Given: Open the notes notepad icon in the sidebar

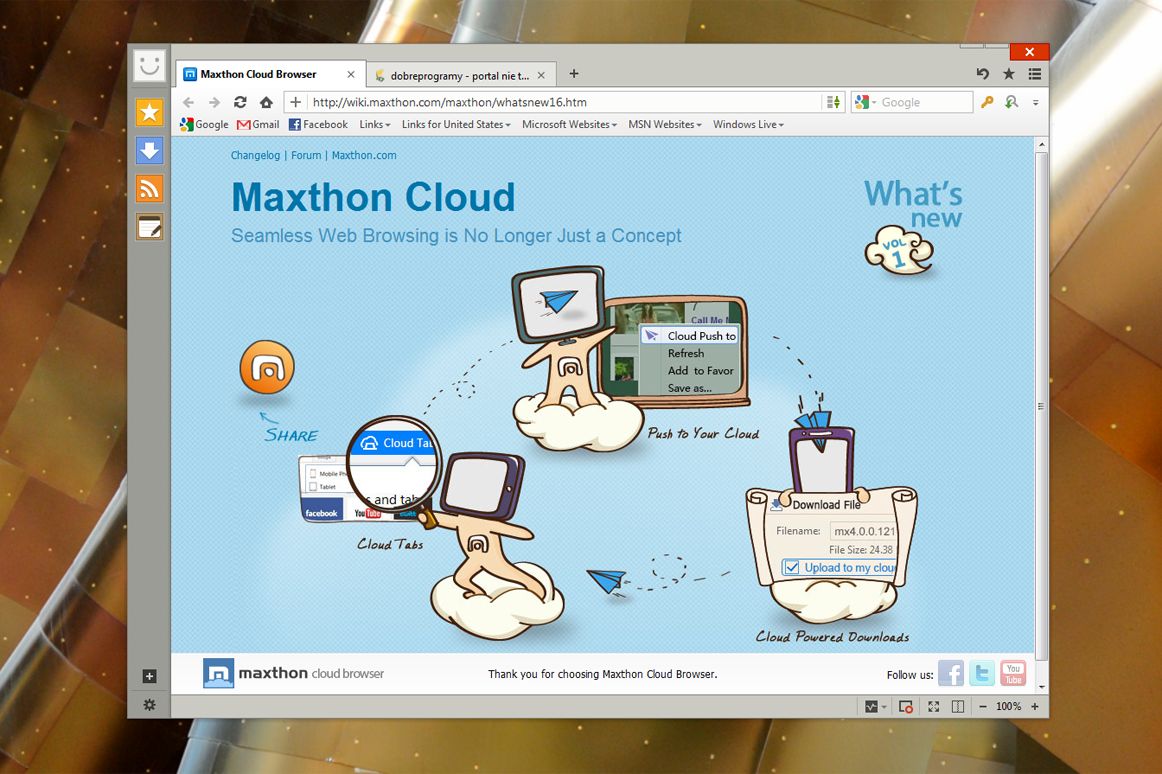Looking at the screenshot, I should [x=150, y=227].
